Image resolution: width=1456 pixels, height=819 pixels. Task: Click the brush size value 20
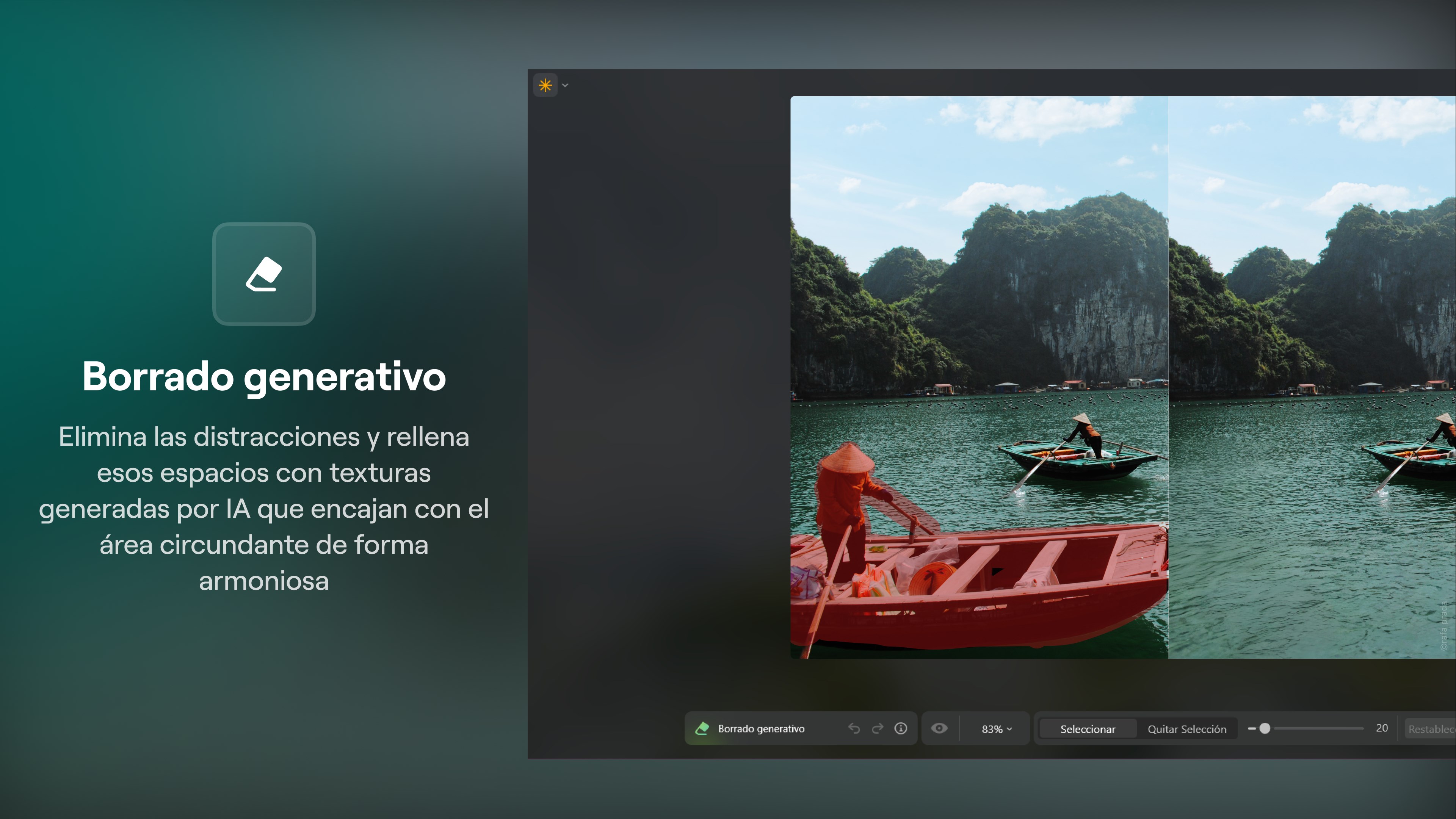coord(1381,728)
